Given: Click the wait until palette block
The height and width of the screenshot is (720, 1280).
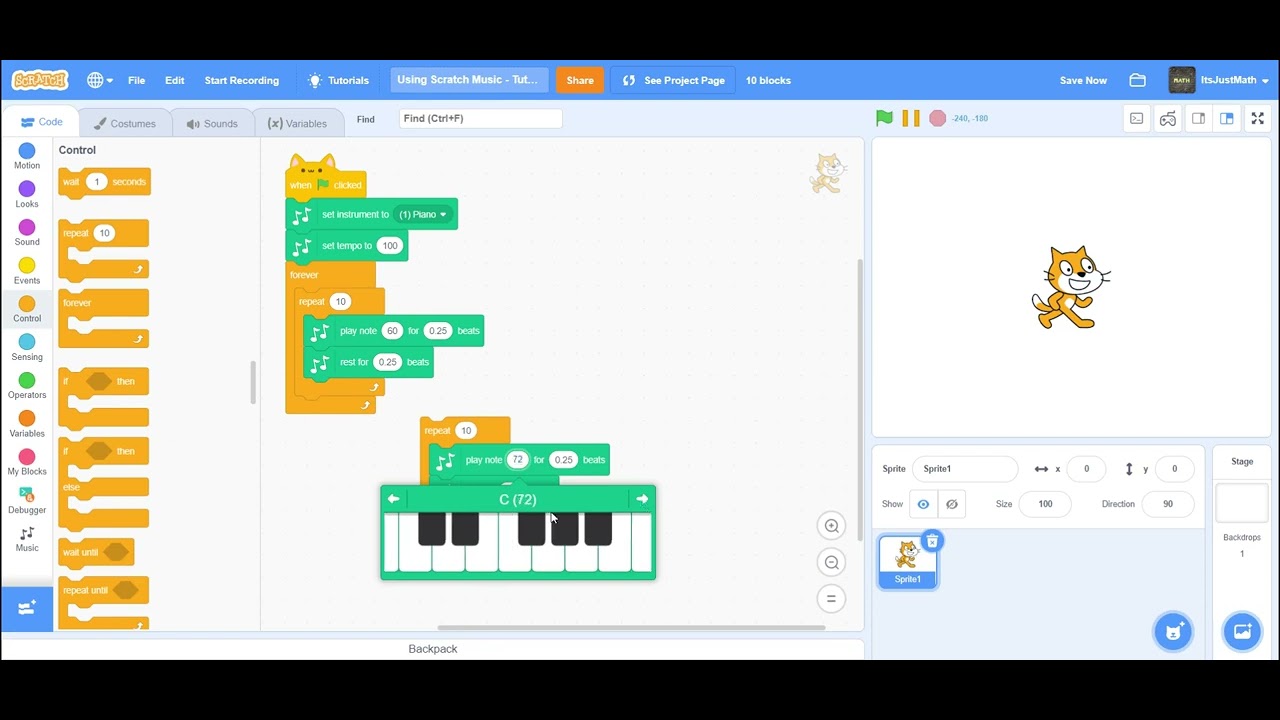Looking at the screenshot, I should 96,552.
